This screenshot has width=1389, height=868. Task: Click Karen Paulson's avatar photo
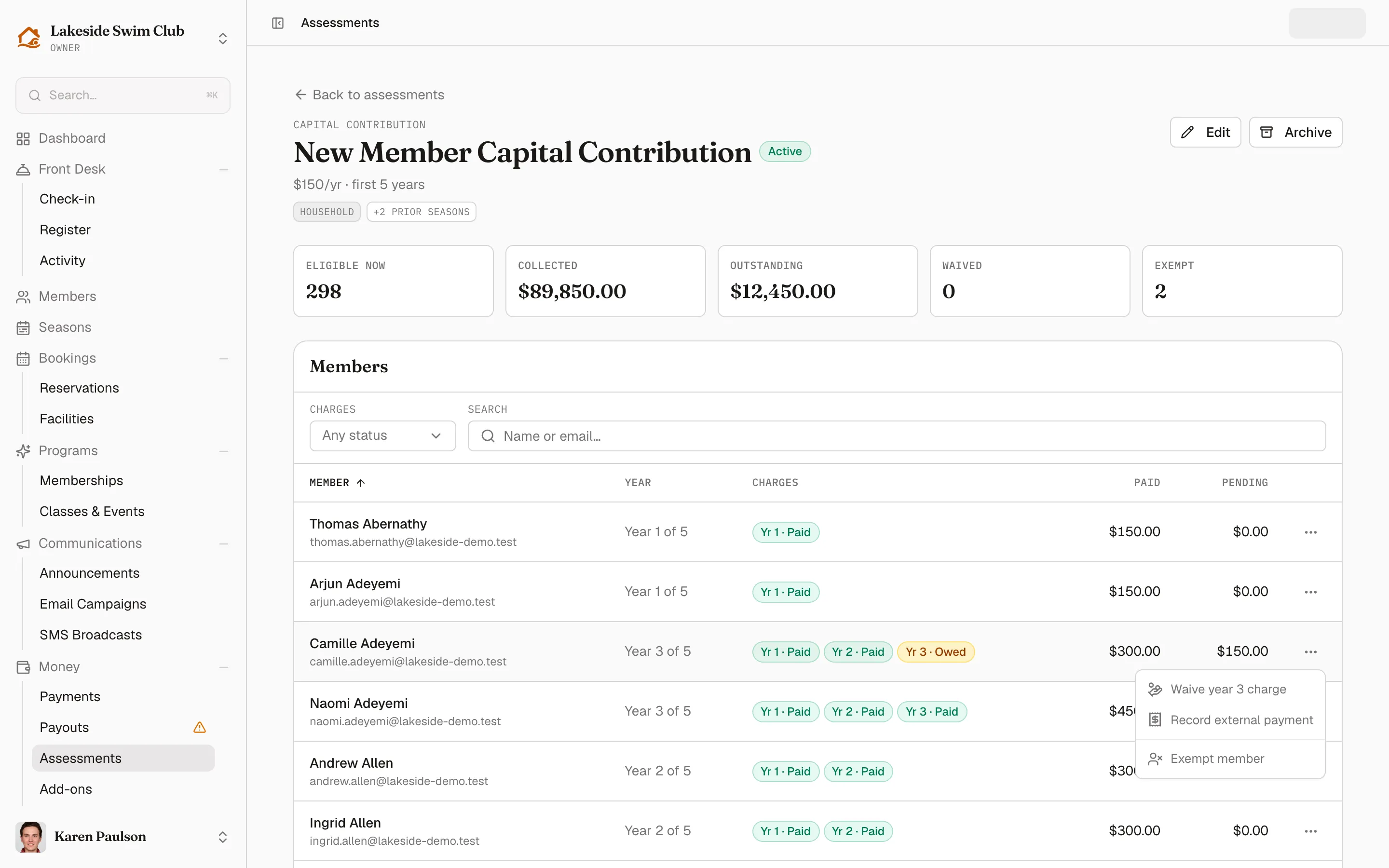coord(30,837)
